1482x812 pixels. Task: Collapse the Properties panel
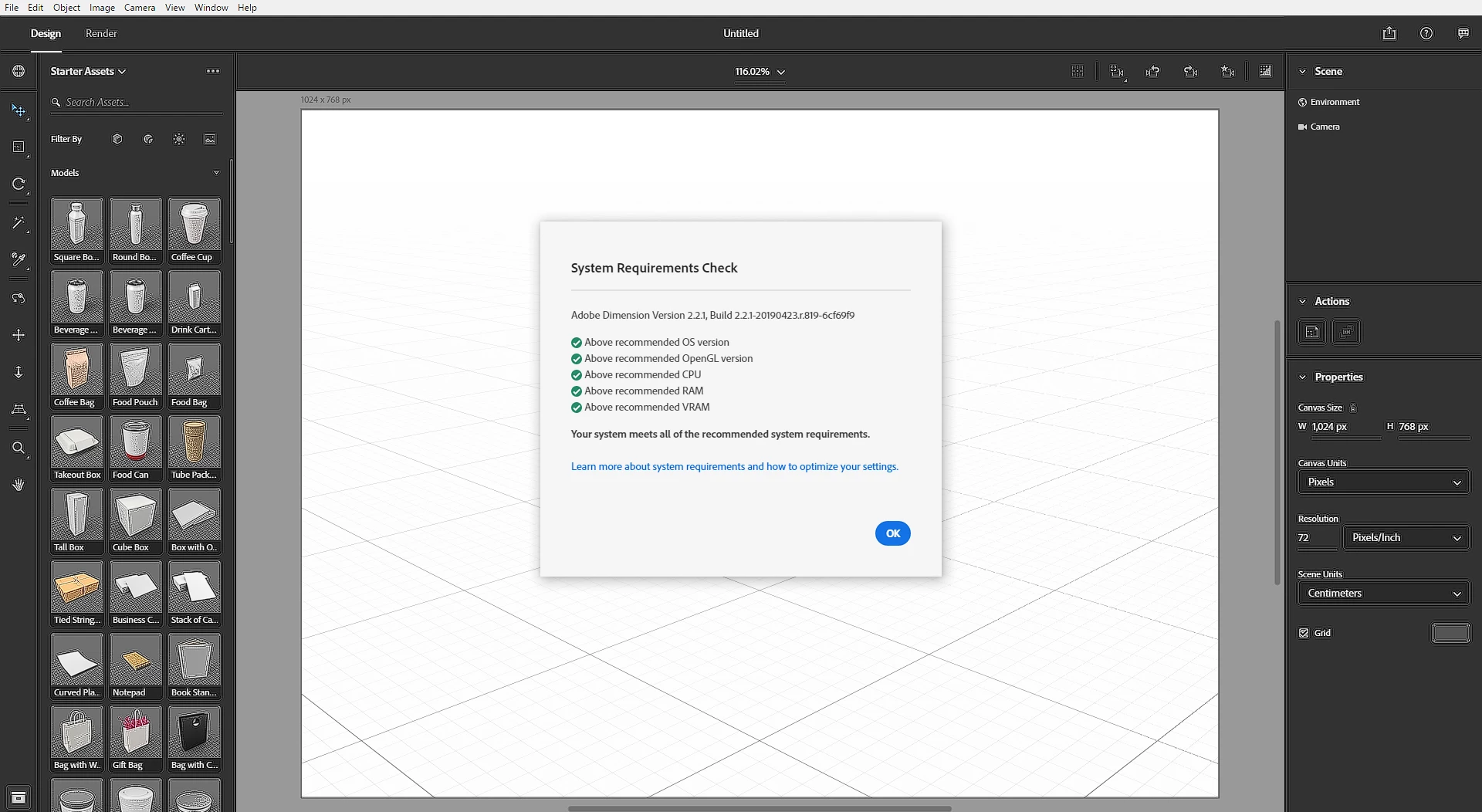1302,377
